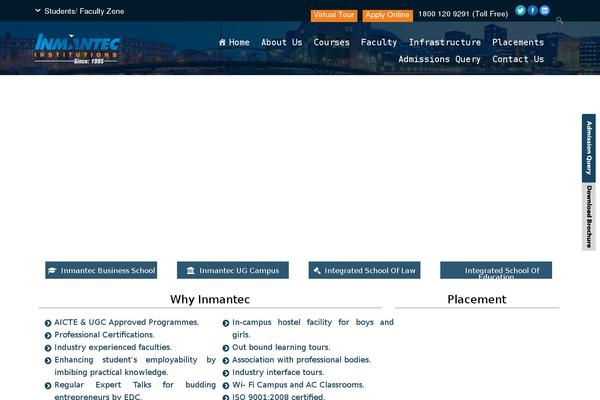Viewport: 600px width, 400px height.
Task: Click building icon on UG Campus button
Action: 191,271
